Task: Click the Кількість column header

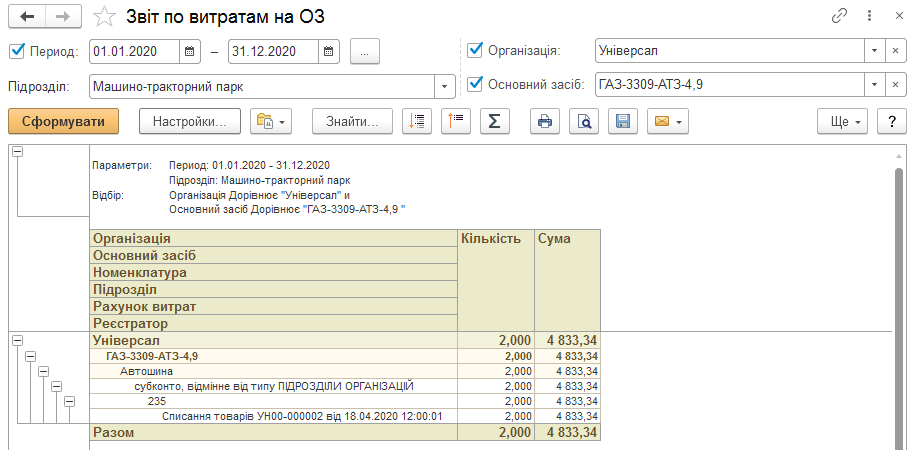Action: pyautogui.click(x=496, y=281)
